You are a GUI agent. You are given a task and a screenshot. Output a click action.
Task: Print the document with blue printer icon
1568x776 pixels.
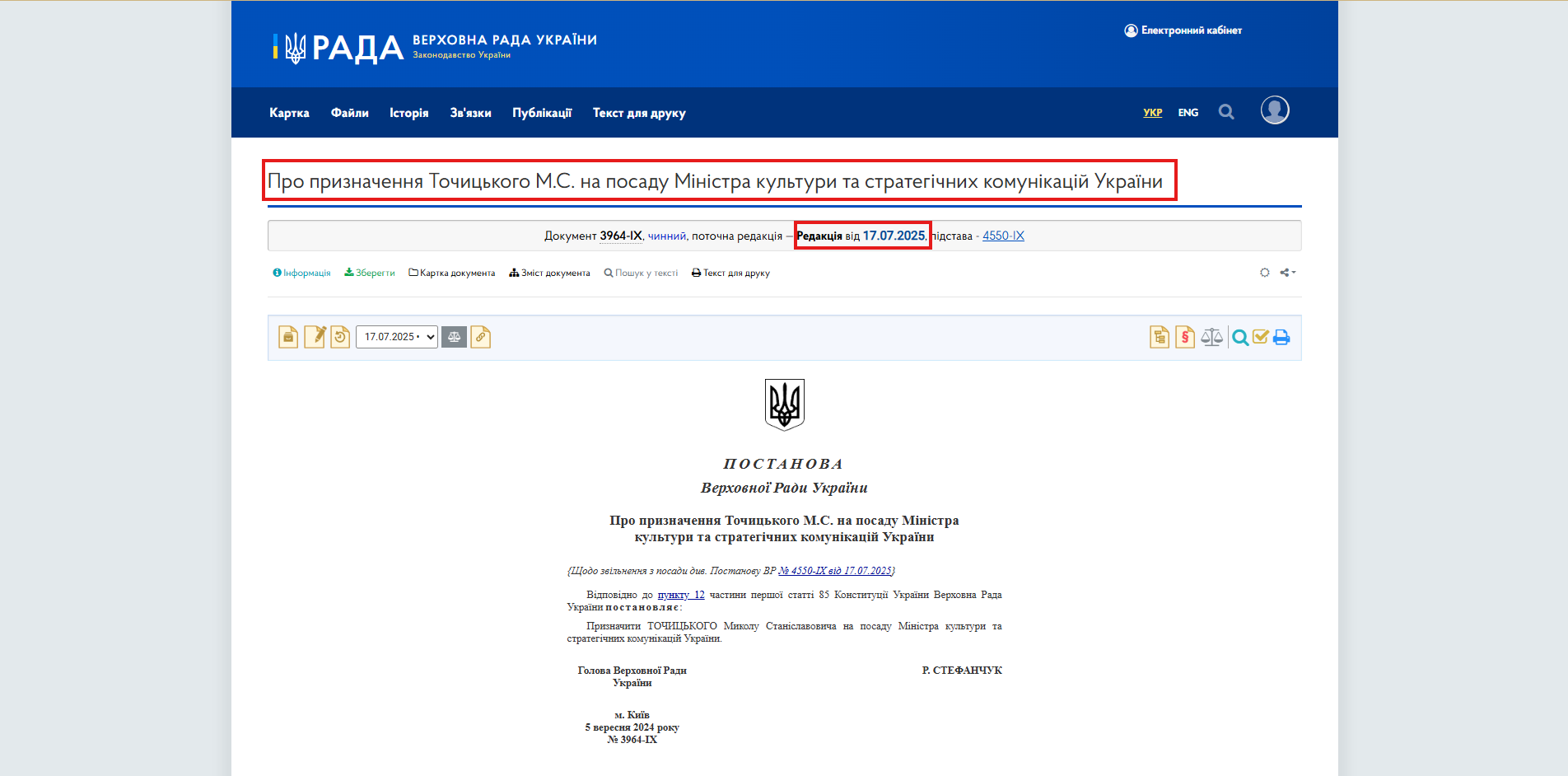(1281, 337)
